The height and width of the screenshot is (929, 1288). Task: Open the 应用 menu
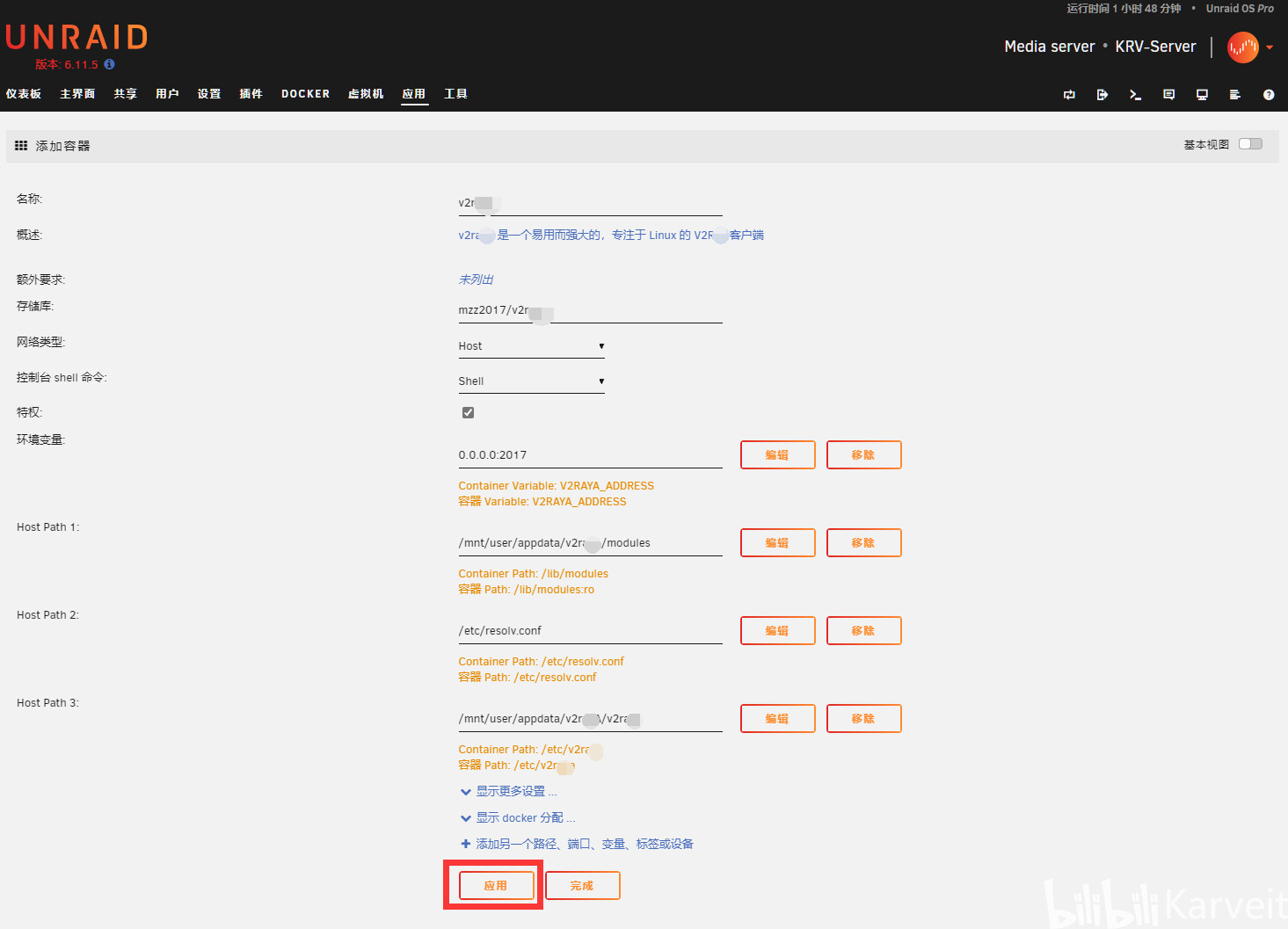[414, 94]
